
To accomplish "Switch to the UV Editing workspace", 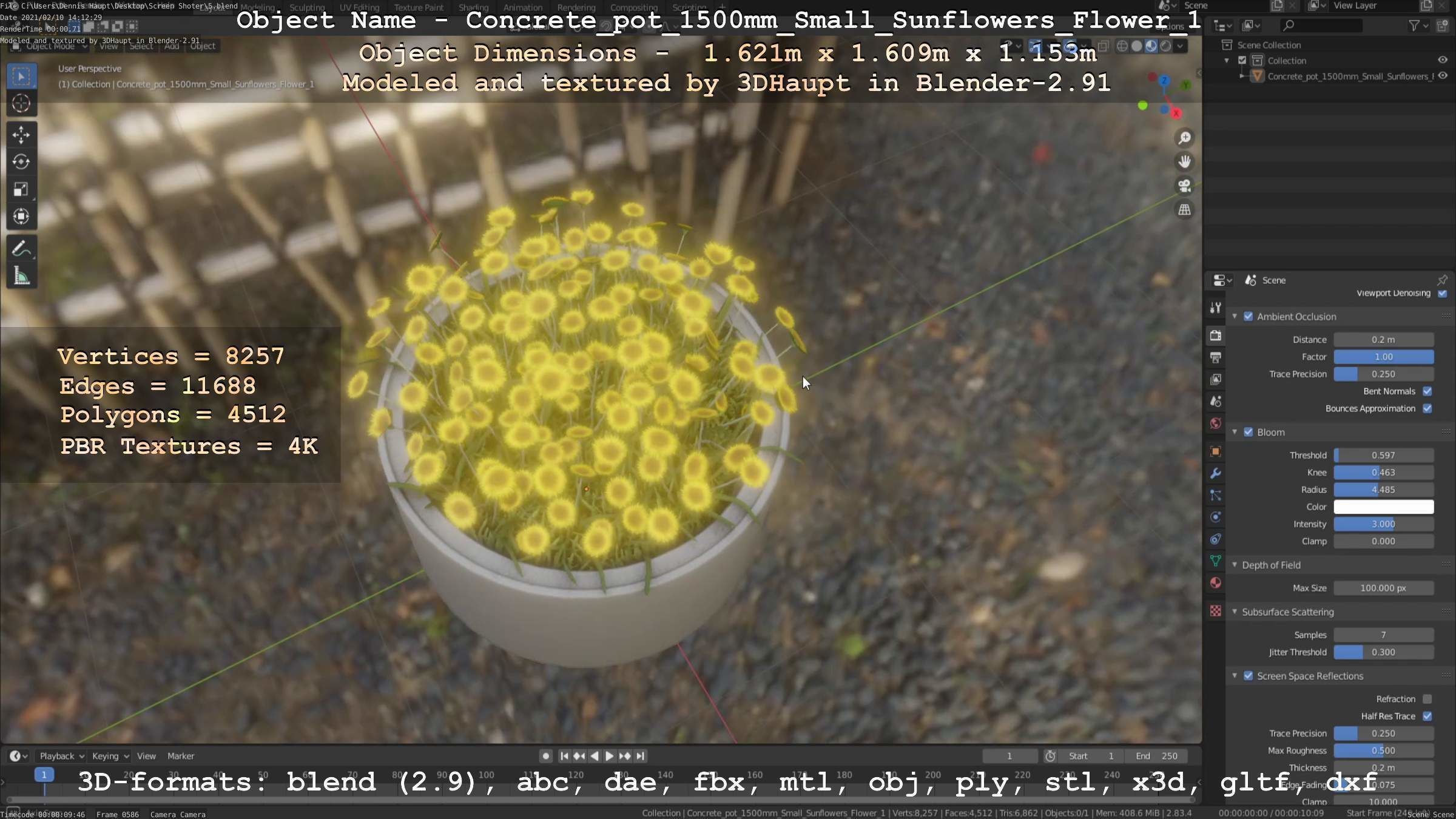I will [359, 7].
